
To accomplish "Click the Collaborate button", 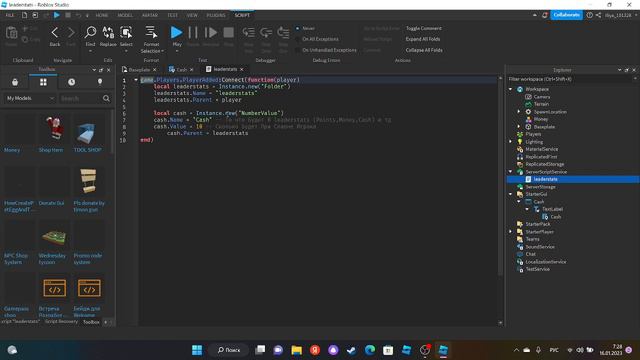I will (566, 15).
